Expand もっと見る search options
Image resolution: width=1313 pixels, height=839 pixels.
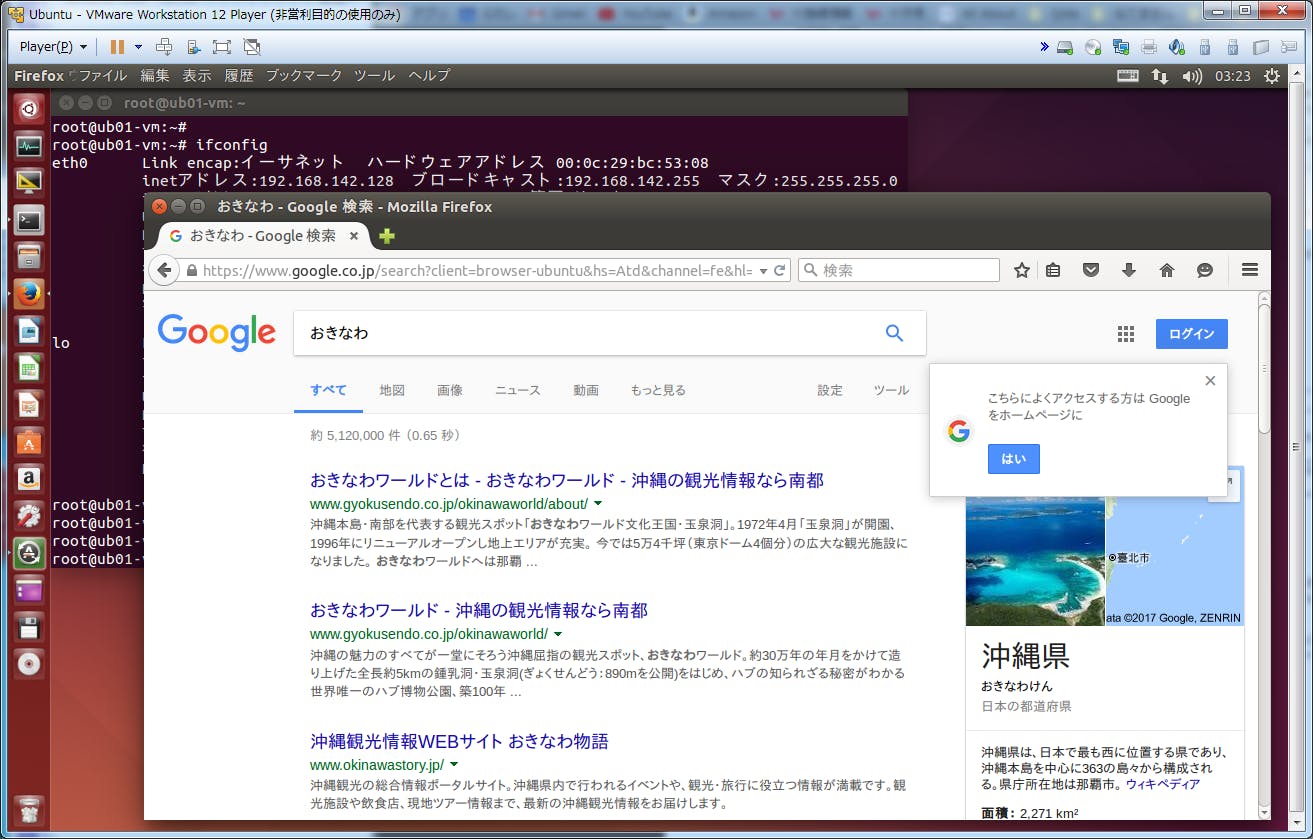tap(658, 390)
